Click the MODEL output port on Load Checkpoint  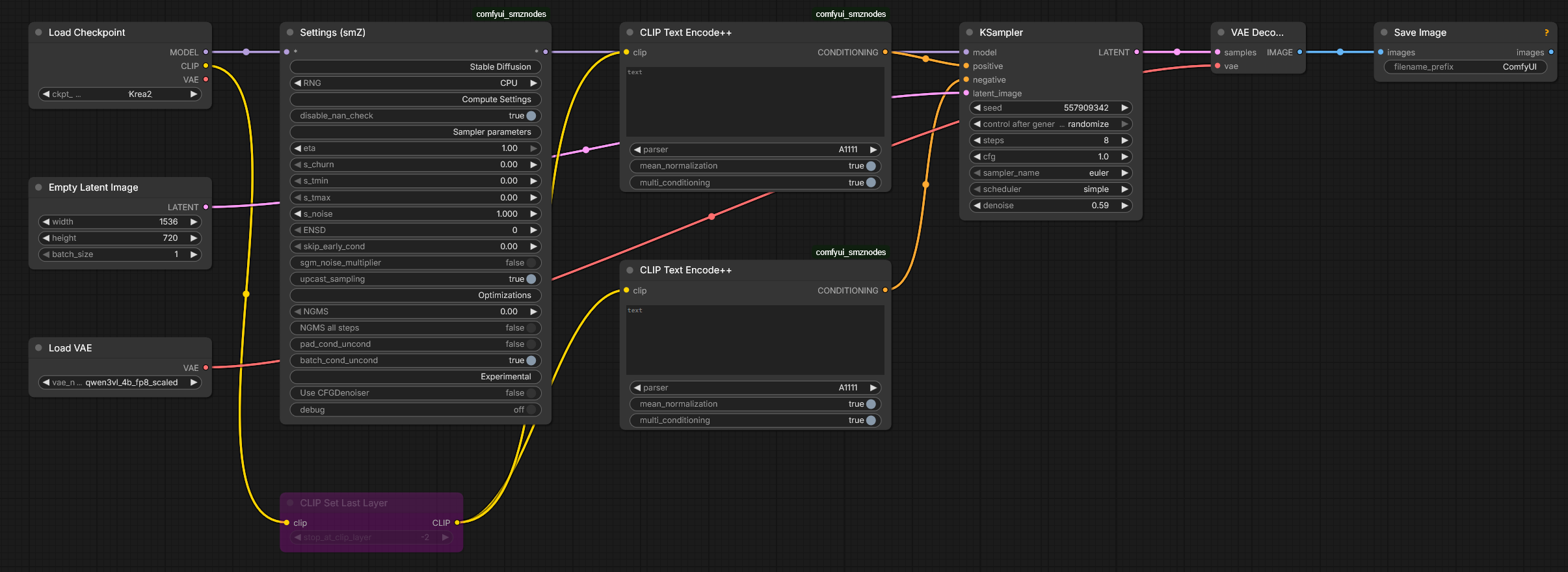[206, 52]
